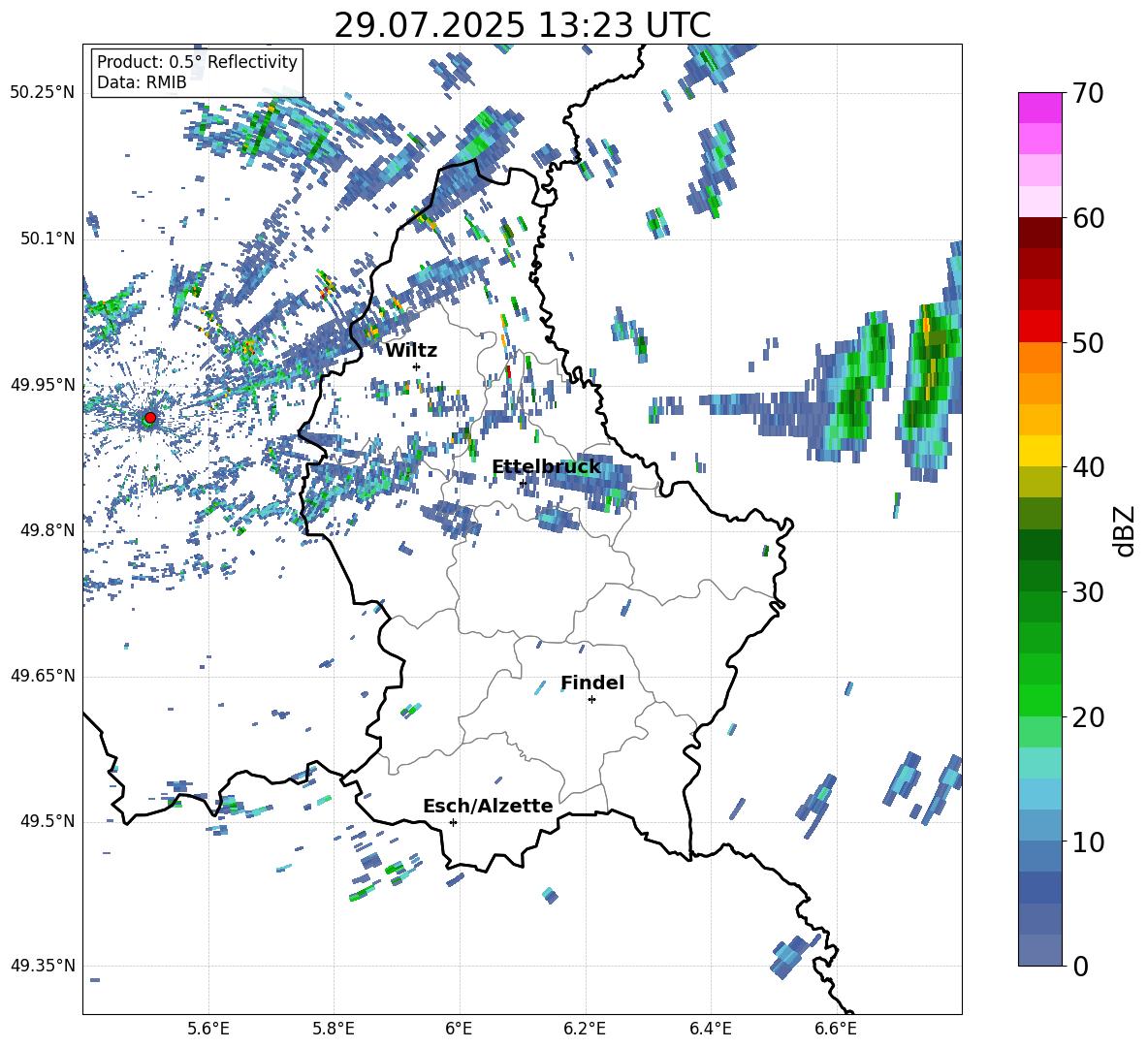Click the colorbar tick label 20
The height and width of the screenshot is (1048, 1148).
click(1088, 717)
